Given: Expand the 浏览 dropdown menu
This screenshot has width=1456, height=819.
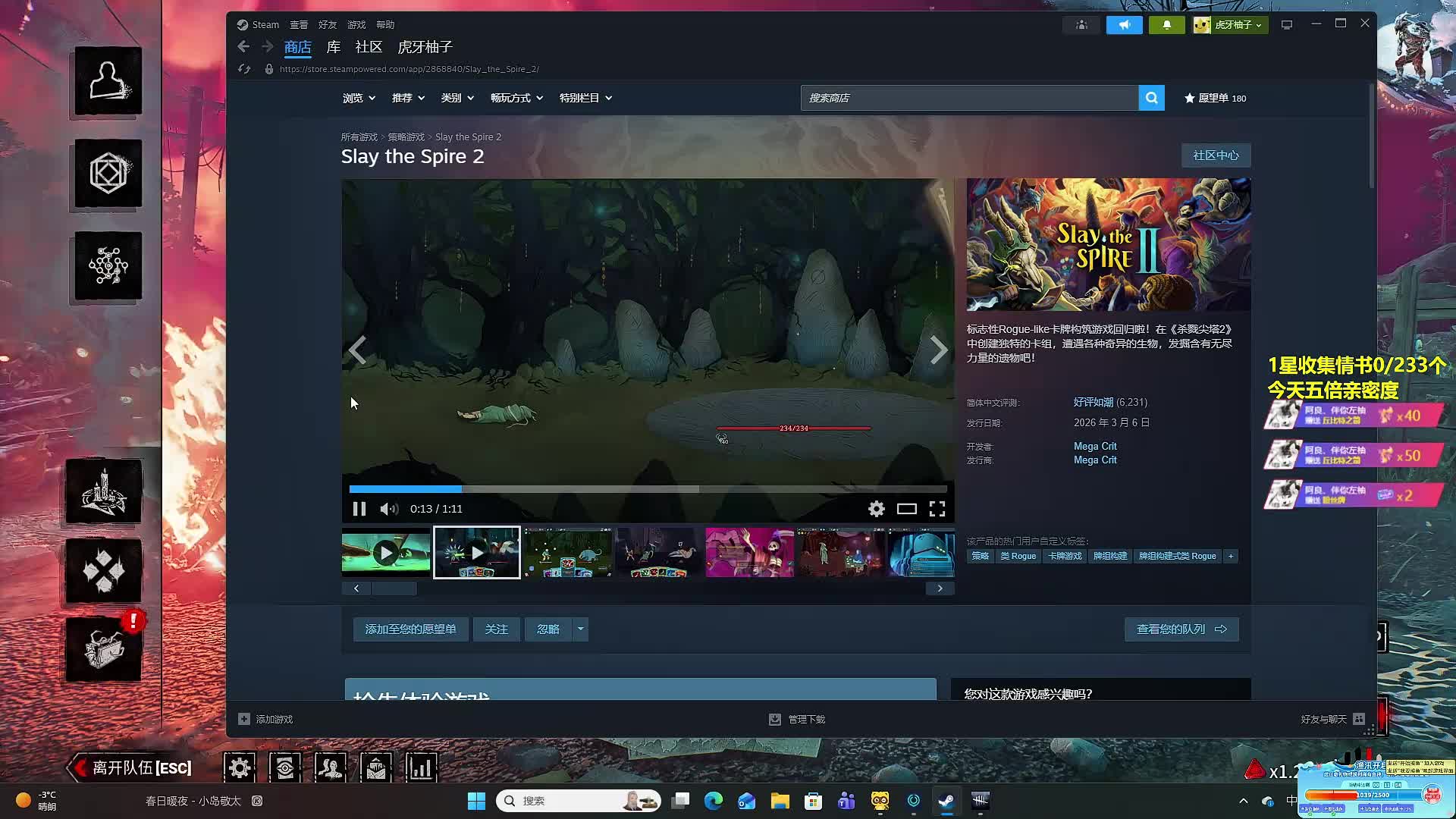Looking at the screenshot, I should [359, 98].
